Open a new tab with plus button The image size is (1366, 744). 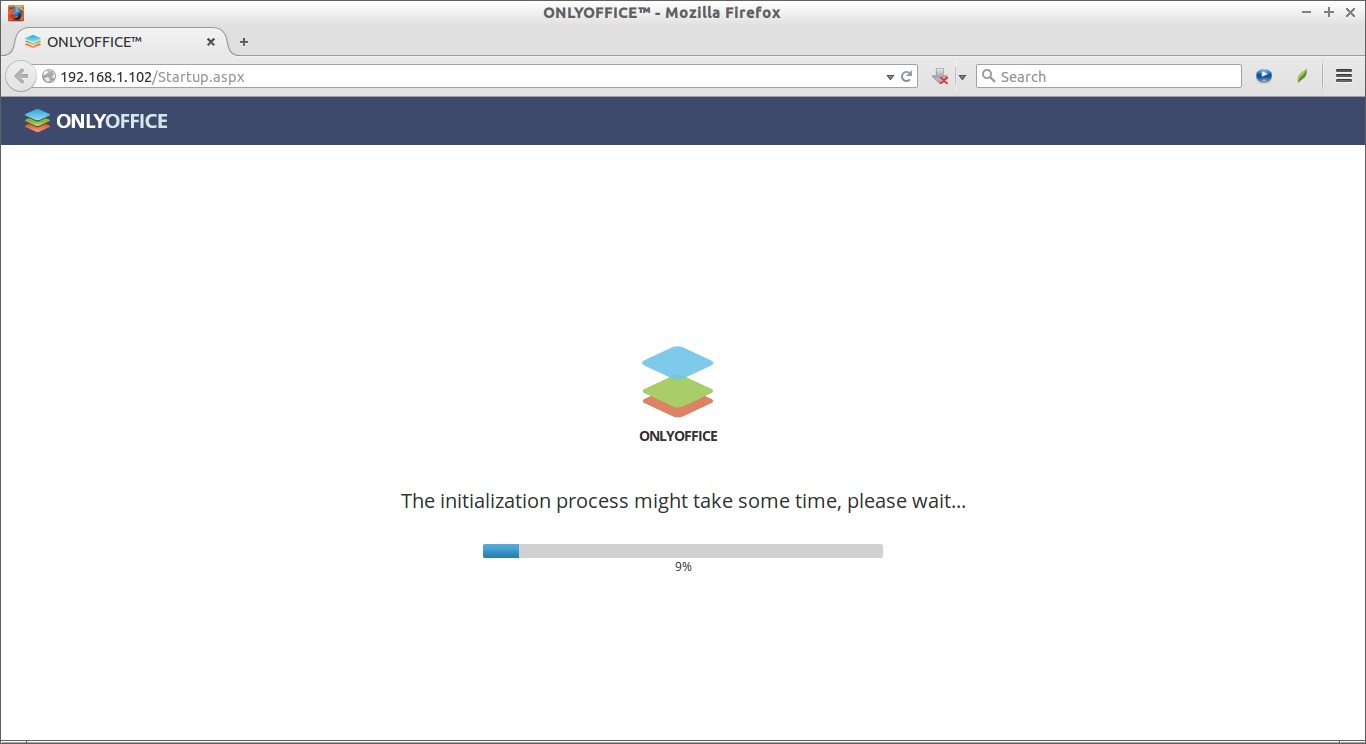tap(243, 42)
